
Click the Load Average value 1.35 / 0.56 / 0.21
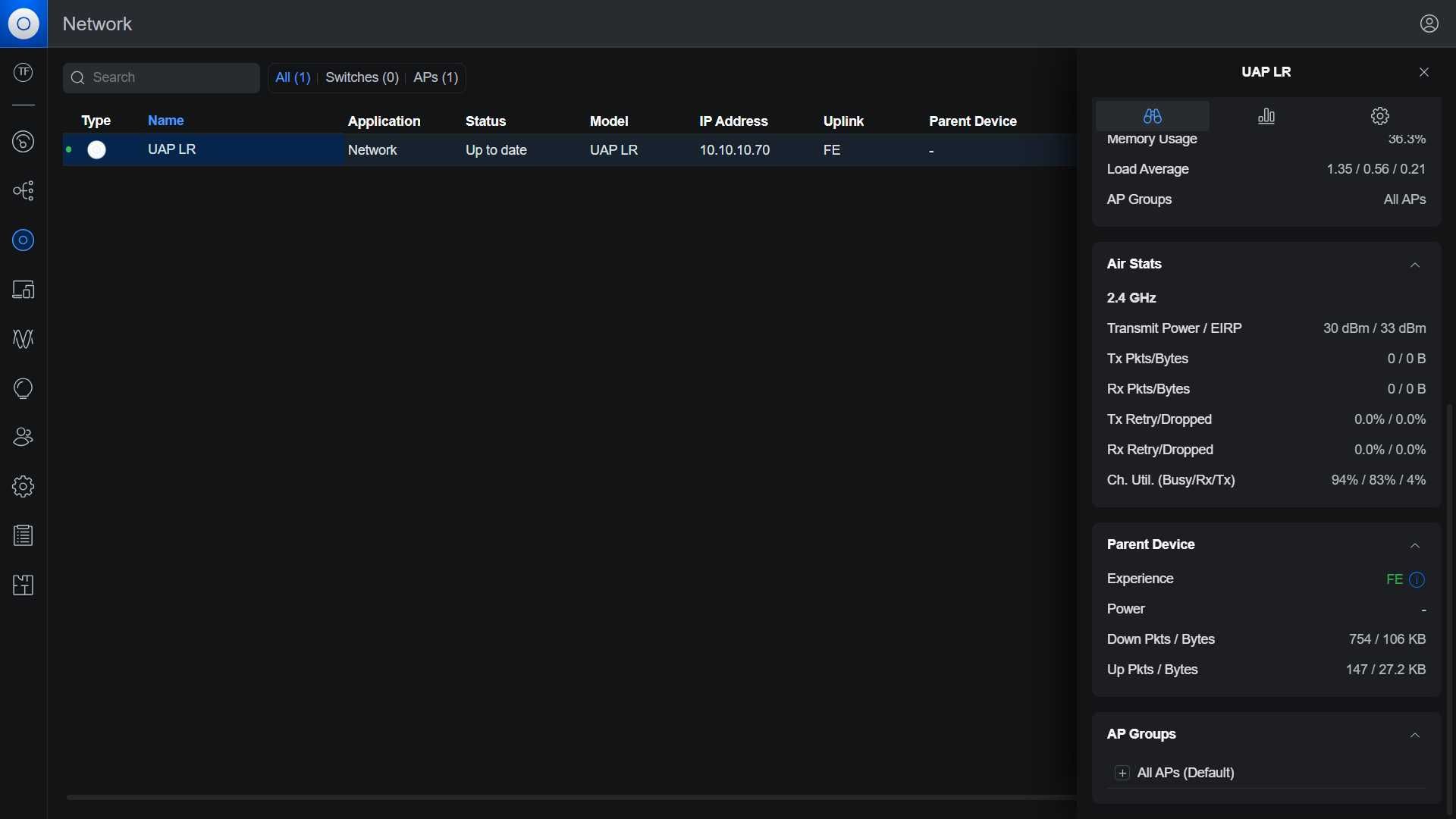(x=1376, y=169)
